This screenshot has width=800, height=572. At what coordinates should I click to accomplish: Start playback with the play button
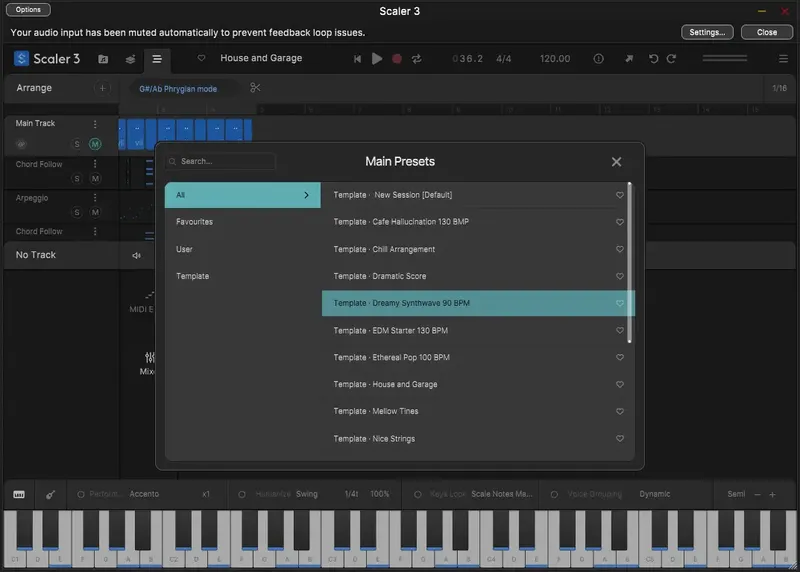point(377,59)
